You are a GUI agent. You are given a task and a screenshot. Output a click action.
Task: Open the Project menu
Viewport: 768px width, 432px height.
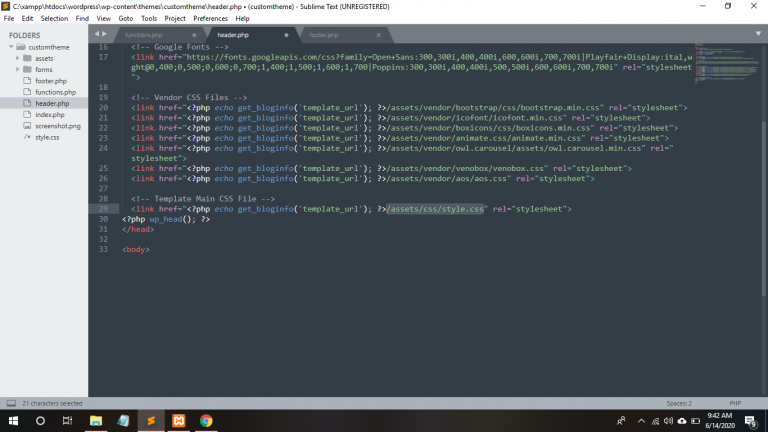[175, 19]
